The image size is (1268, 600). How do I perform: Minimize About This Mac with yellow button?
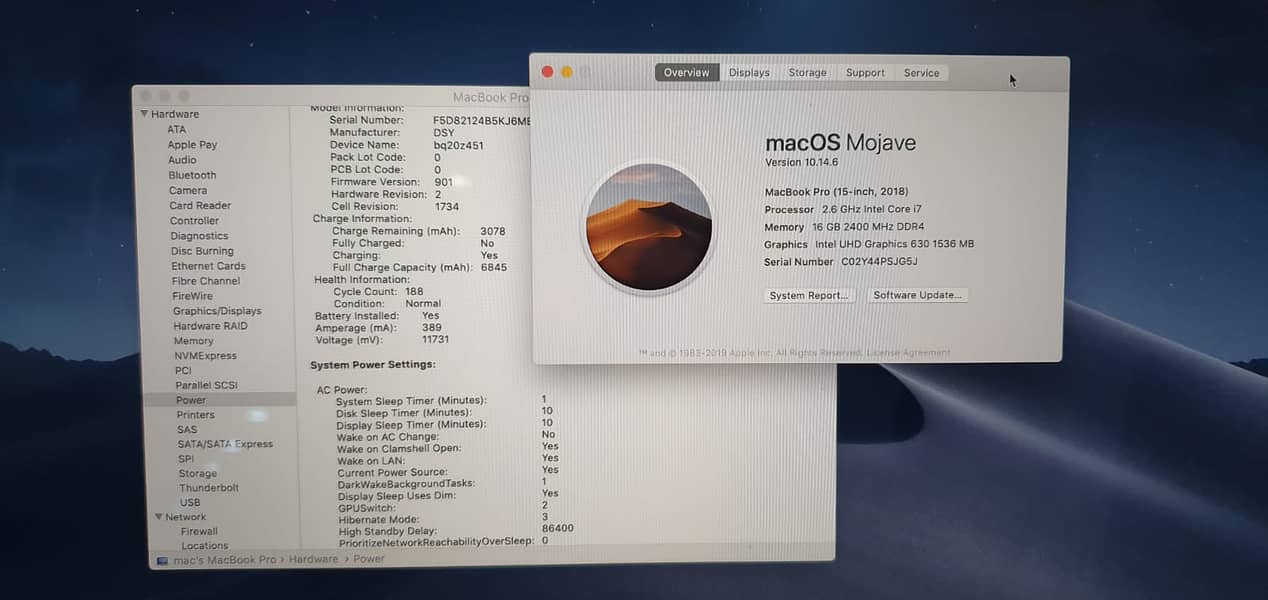pyautogui.click(x=566, y=72)
